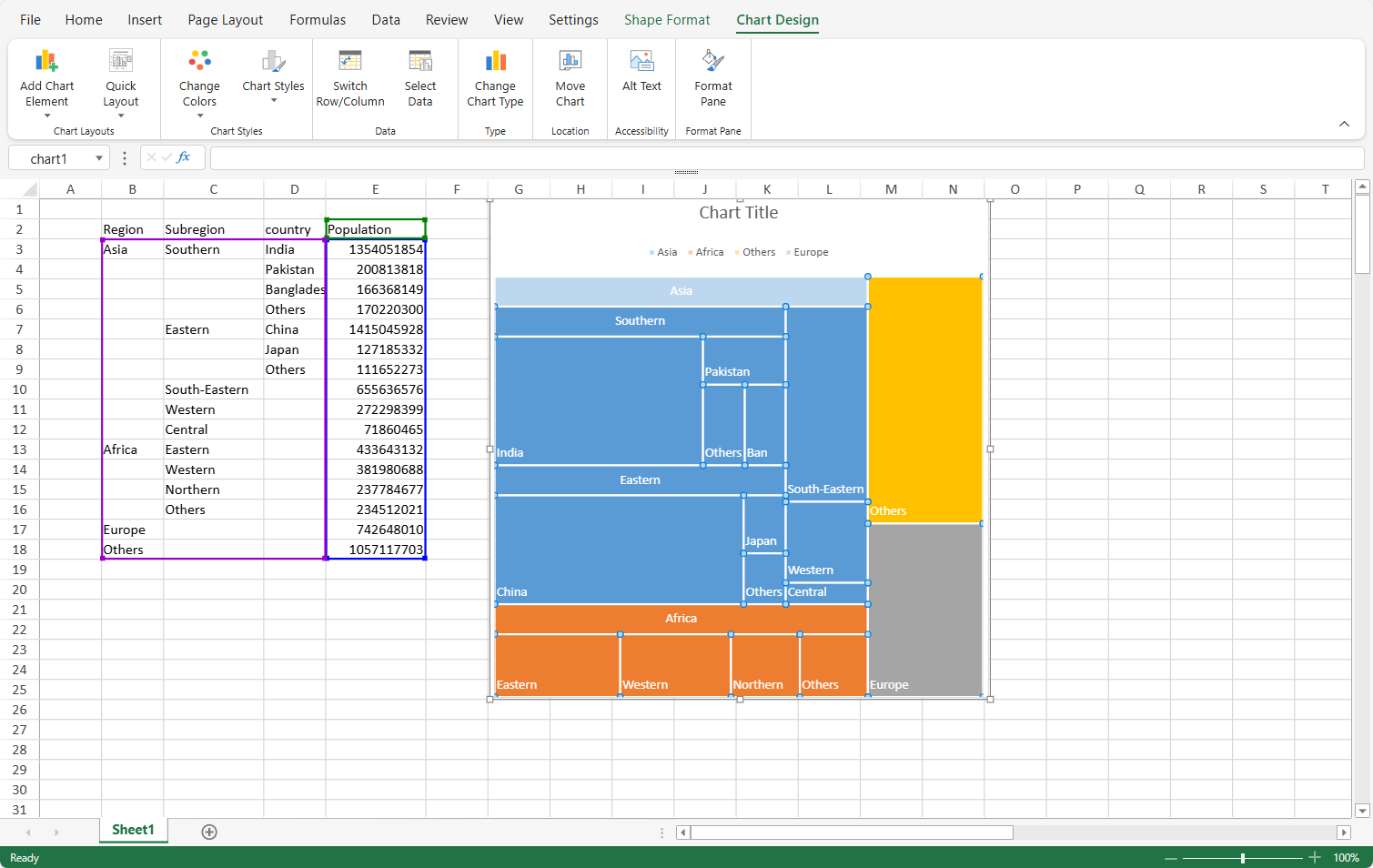Open the Alt Text tool

click(641, 62)
